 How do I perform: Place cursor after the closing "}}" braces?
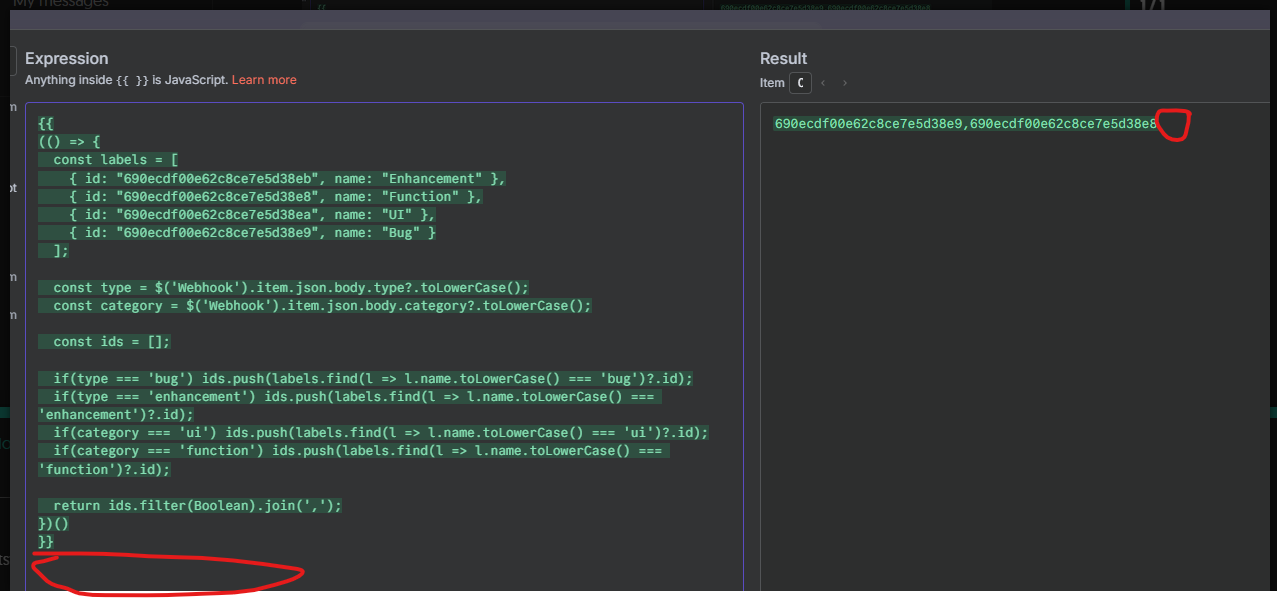coord(55,541)
